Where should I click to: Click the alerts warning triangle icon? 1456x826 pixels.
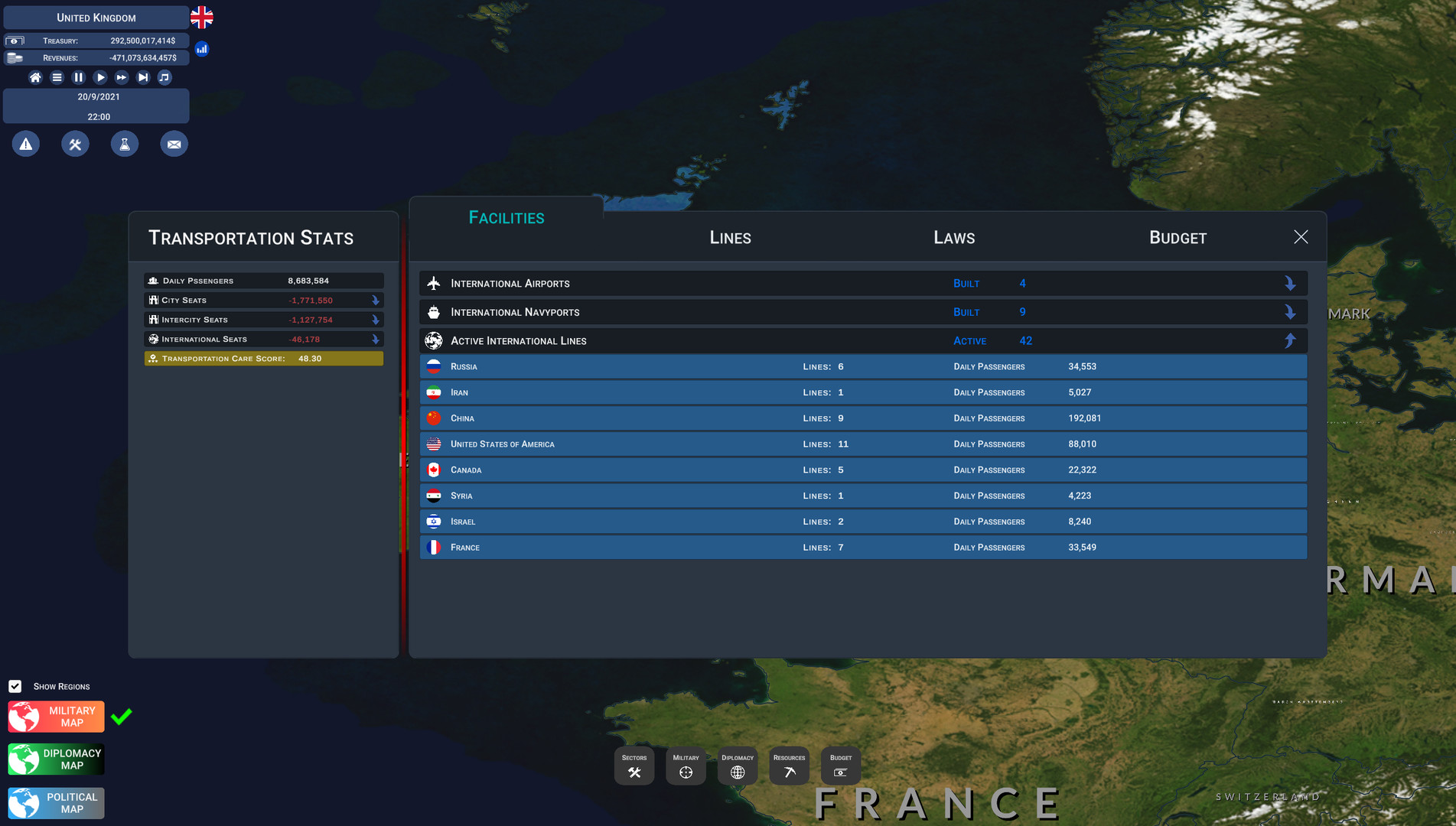(x=26, y=144)
